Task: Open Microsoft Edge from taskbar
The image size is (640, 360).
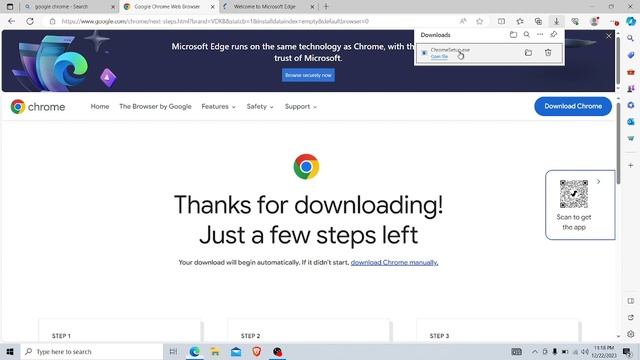Action: pyautogui.click(x=194, y=351)
